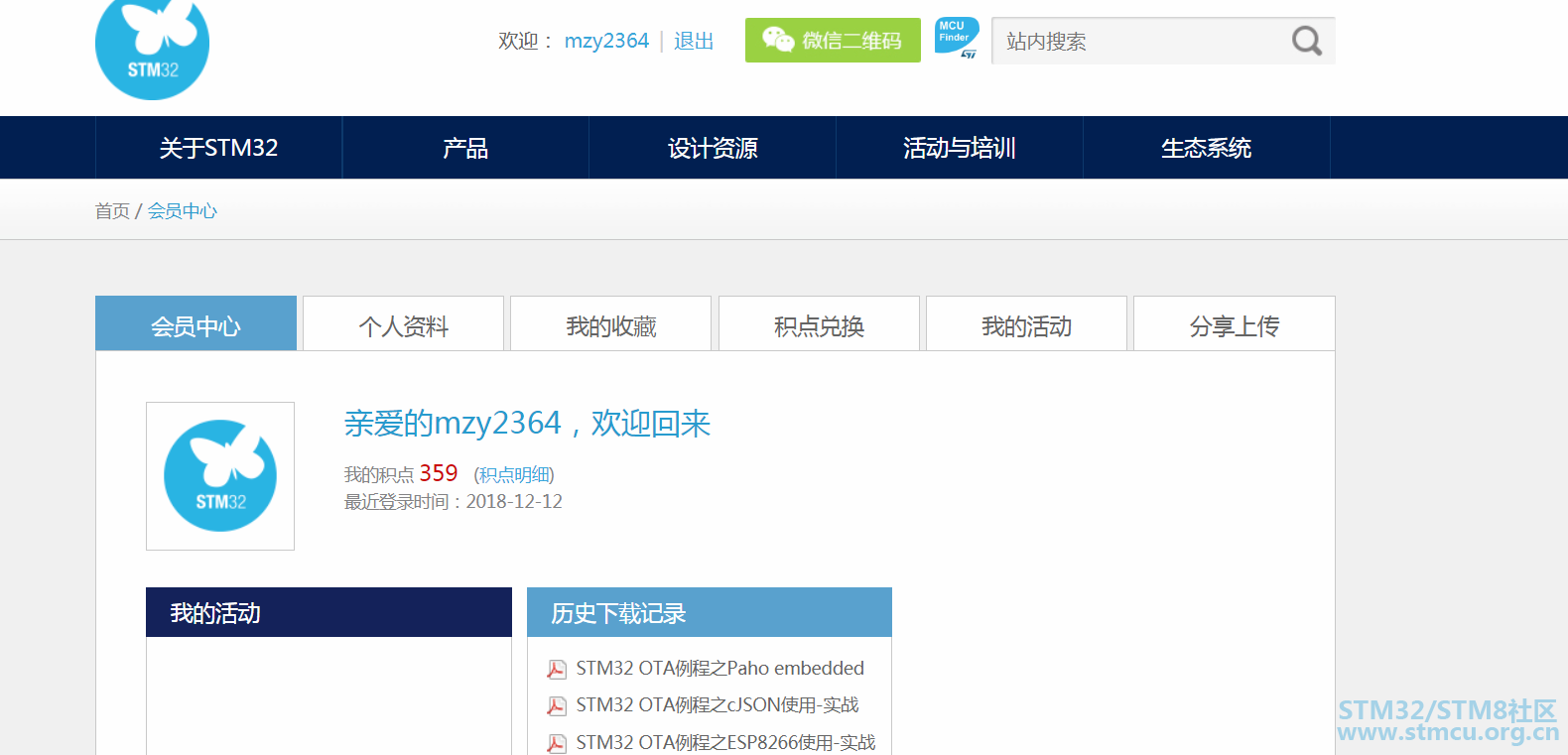Click the username mzy2364 link

pos(606,41)
